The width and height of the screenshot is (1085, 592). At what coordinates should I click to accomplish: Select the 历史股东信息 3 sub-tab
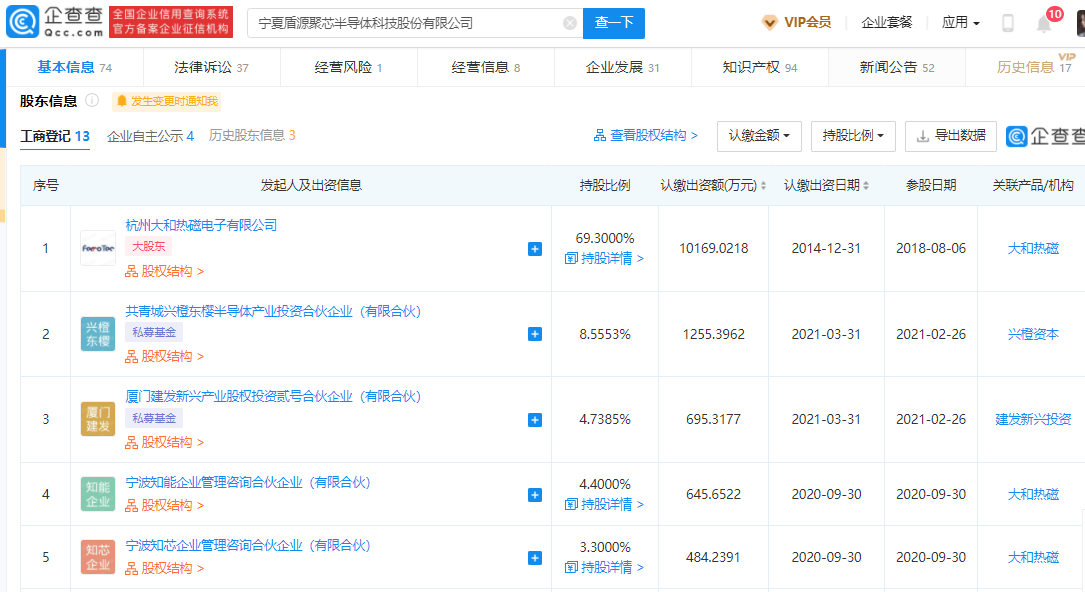click(x=252, y=136)
